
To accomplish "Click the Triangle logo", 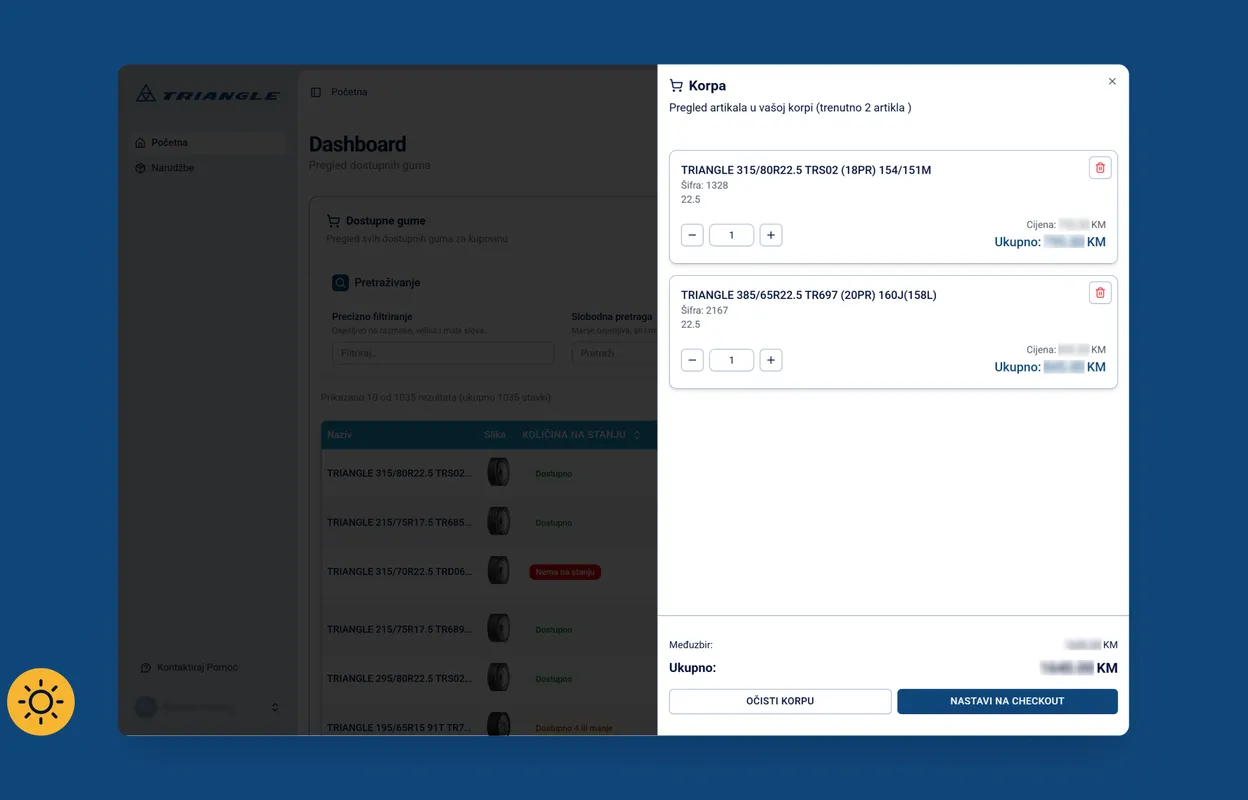I will pos(208,94).
